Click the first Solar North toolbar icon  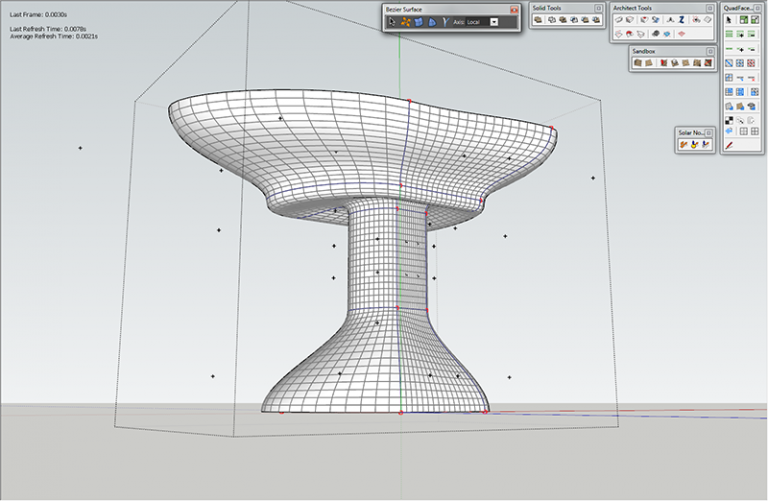click(x=684, y=145)
